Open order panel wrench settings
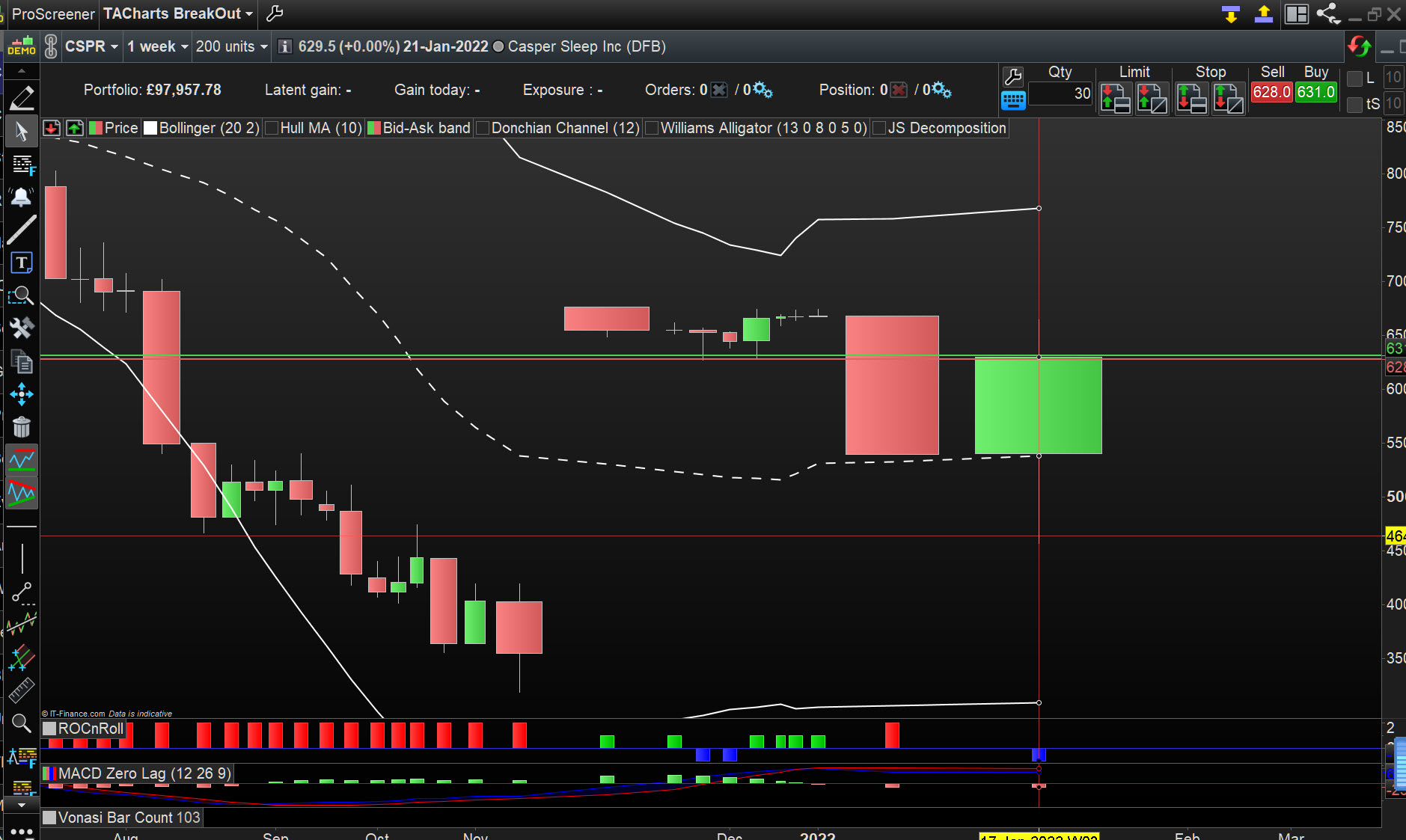 point(1013,77)
